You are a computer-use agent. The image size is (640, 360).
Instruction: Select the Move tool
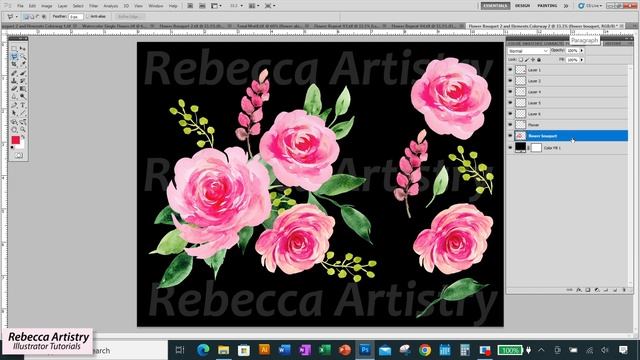coord(23,49)
